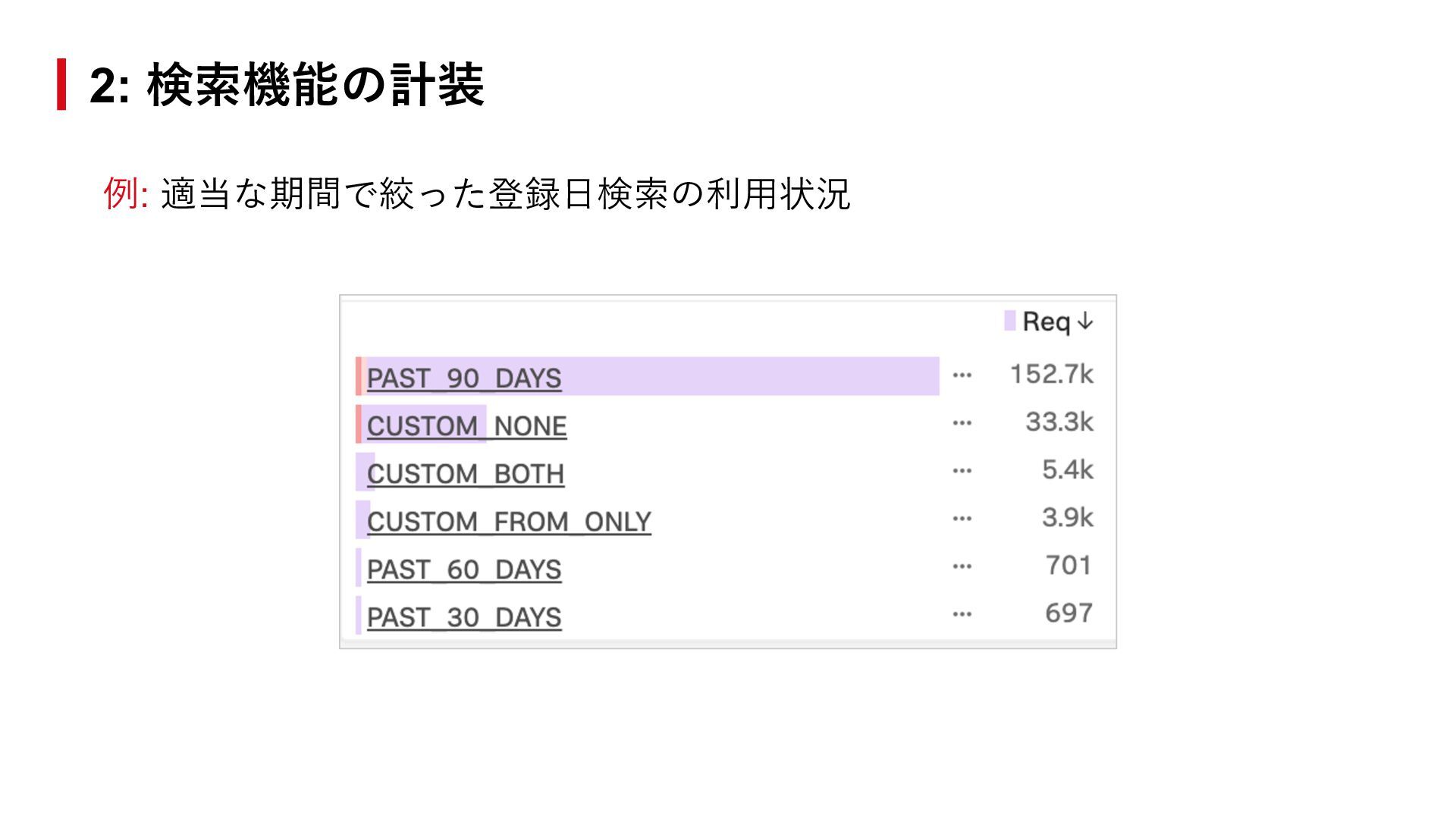Click the 152.7k request count
Viewport: 1456px width, 819px height.
point(1051,374)
